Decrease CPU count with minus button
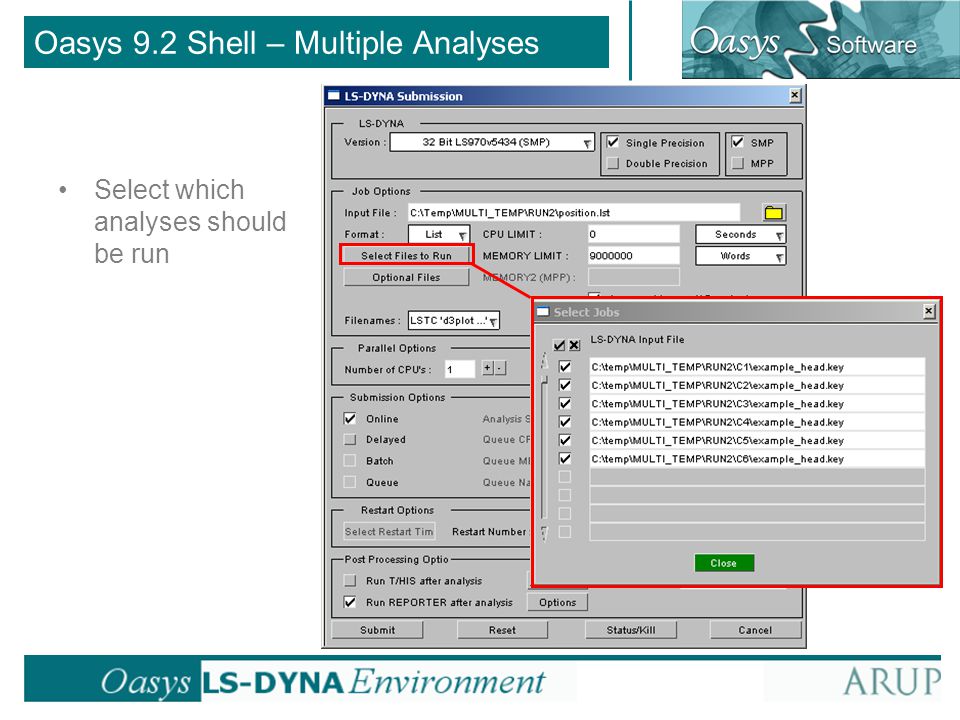The image size is (960, 720). 500,368
